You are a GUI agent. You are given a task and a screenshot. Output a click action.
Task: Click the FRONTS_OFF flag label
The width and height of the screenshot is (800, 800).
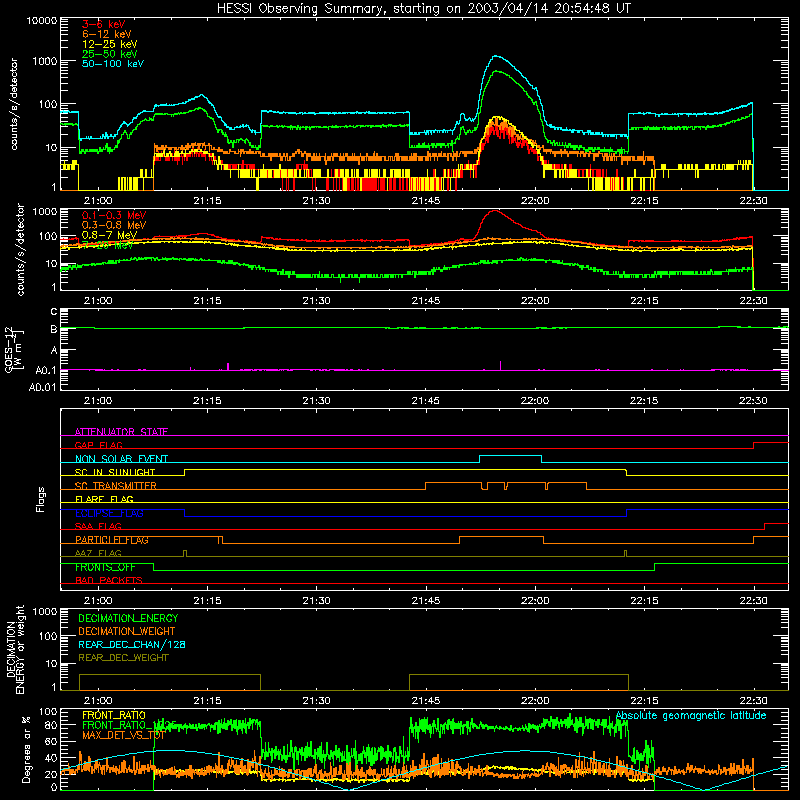pos(105,567)
